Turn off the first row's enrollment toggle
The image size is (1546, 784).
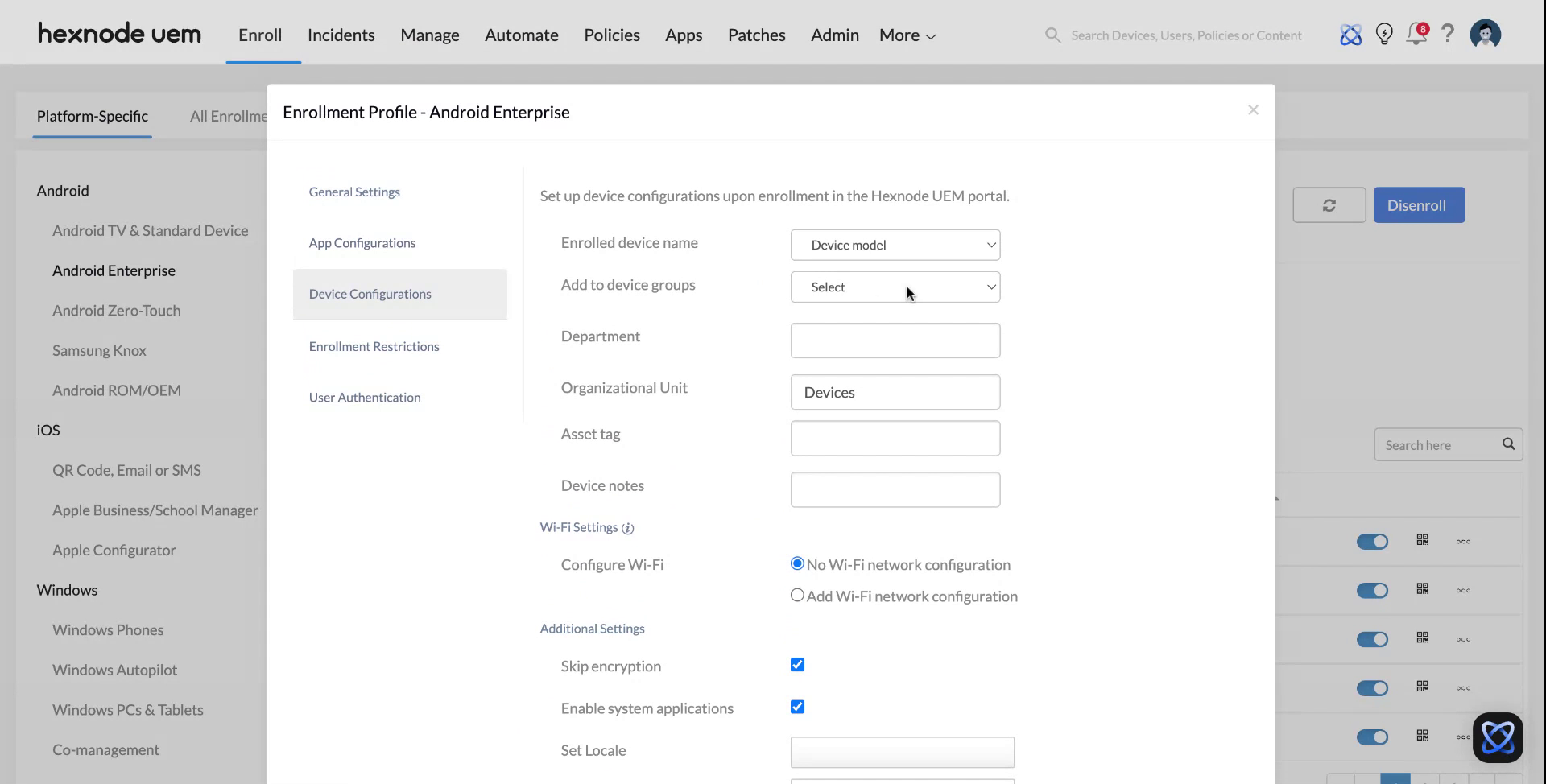1372,541
